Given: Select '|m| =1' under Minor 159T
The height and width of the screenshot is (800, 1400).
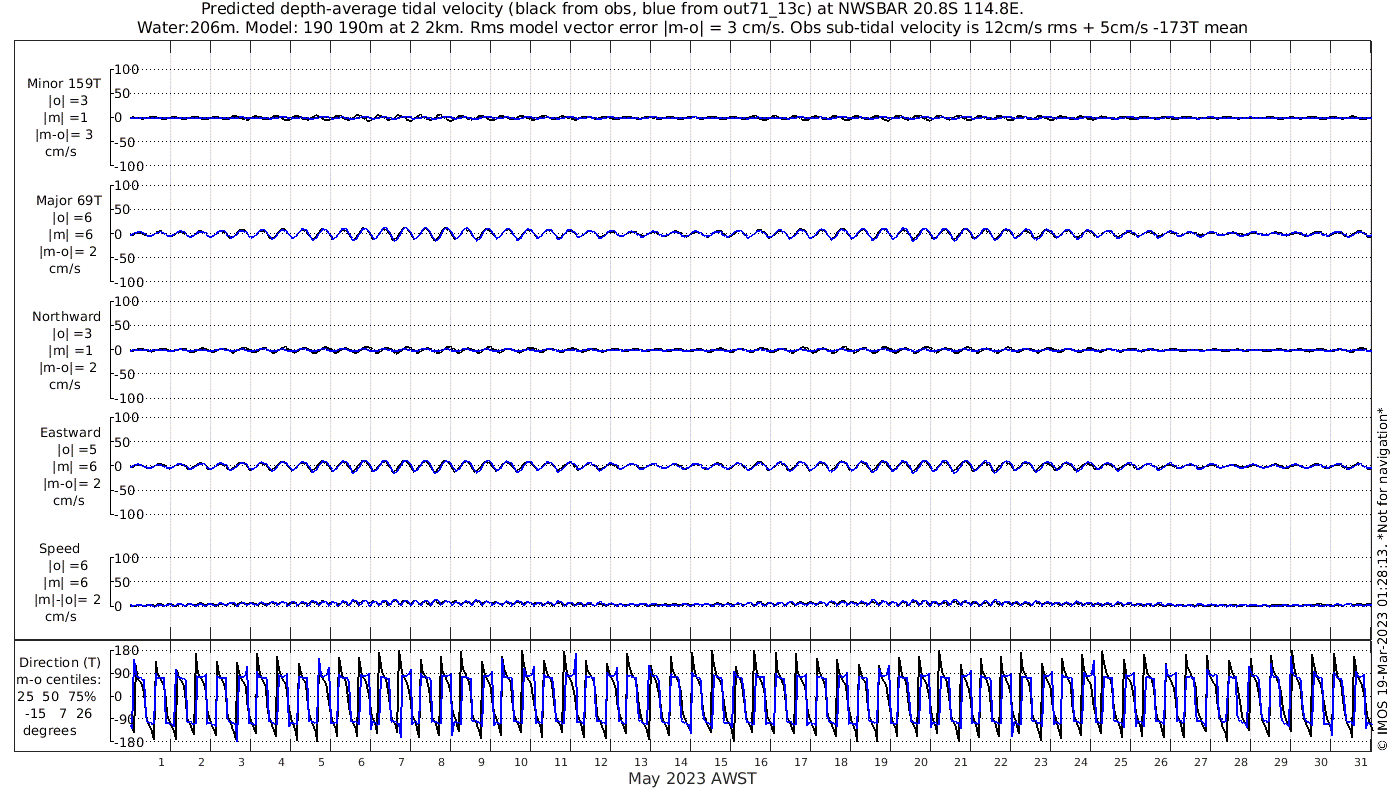Looking at the screenshot, I should tap(66, 118).
